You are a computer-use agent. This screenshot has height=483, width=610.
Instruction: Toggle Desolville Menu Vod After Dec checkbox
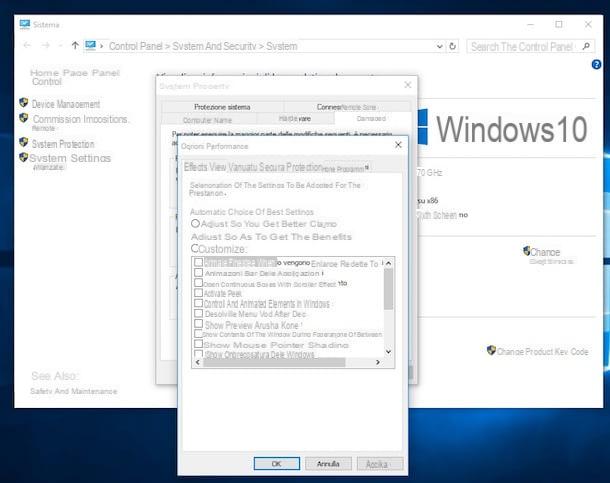(198, 313)
